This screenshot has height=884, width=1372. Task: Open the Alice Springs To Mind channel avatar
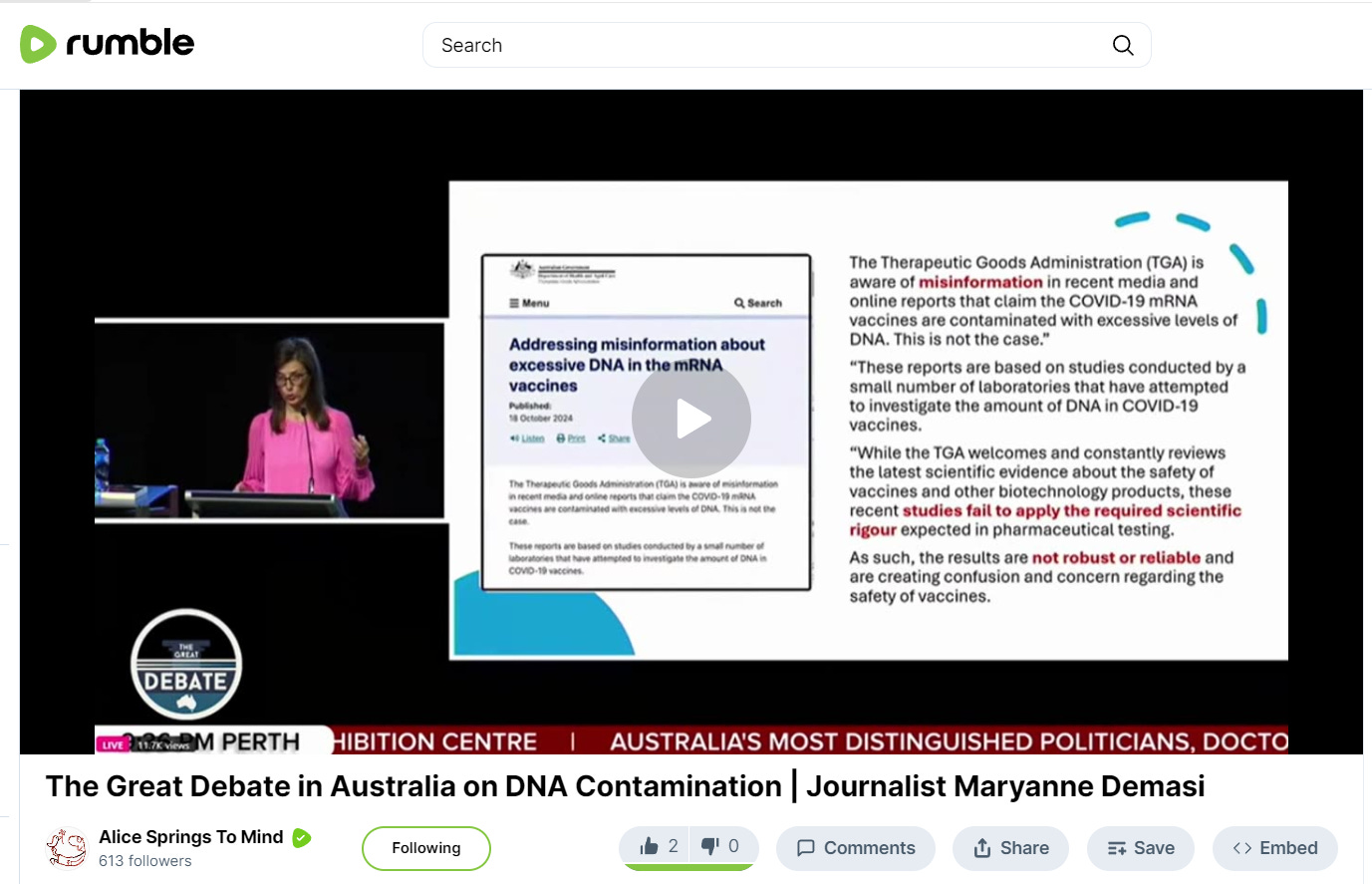(67, 848)
